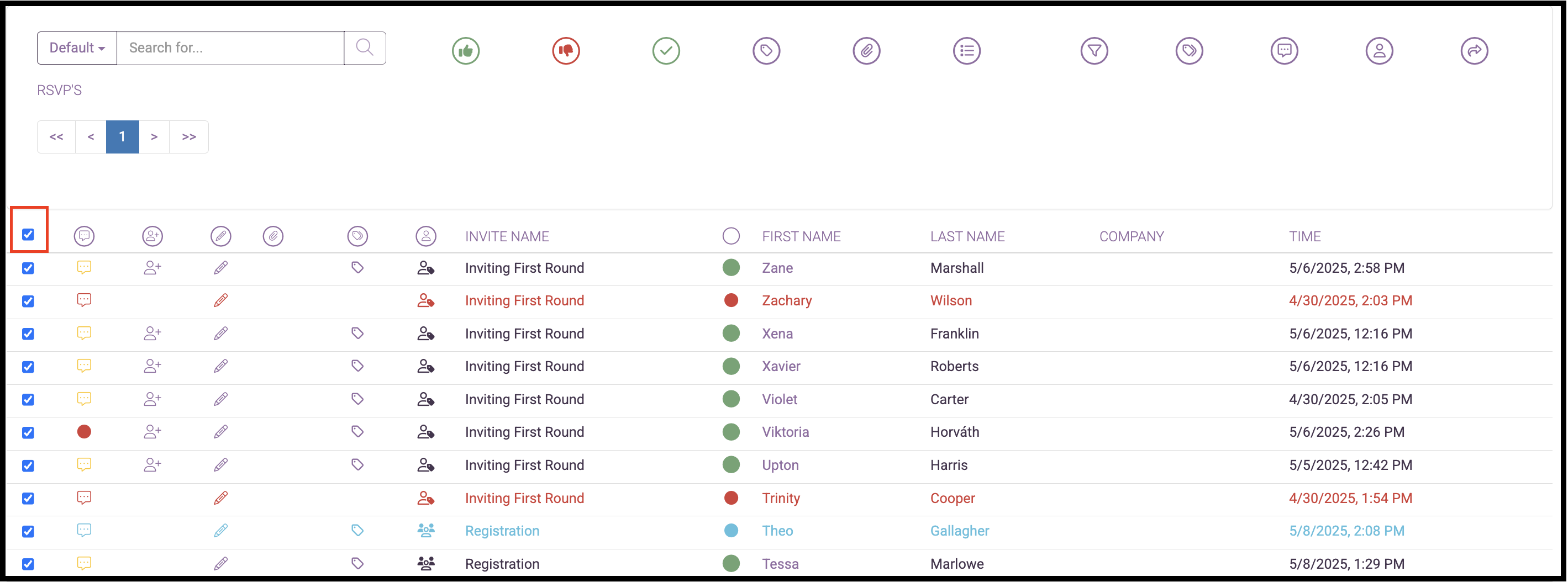1568x582 pixels.
Task: Click the chat bubble toolbar icon
Action: point(1285,50)
